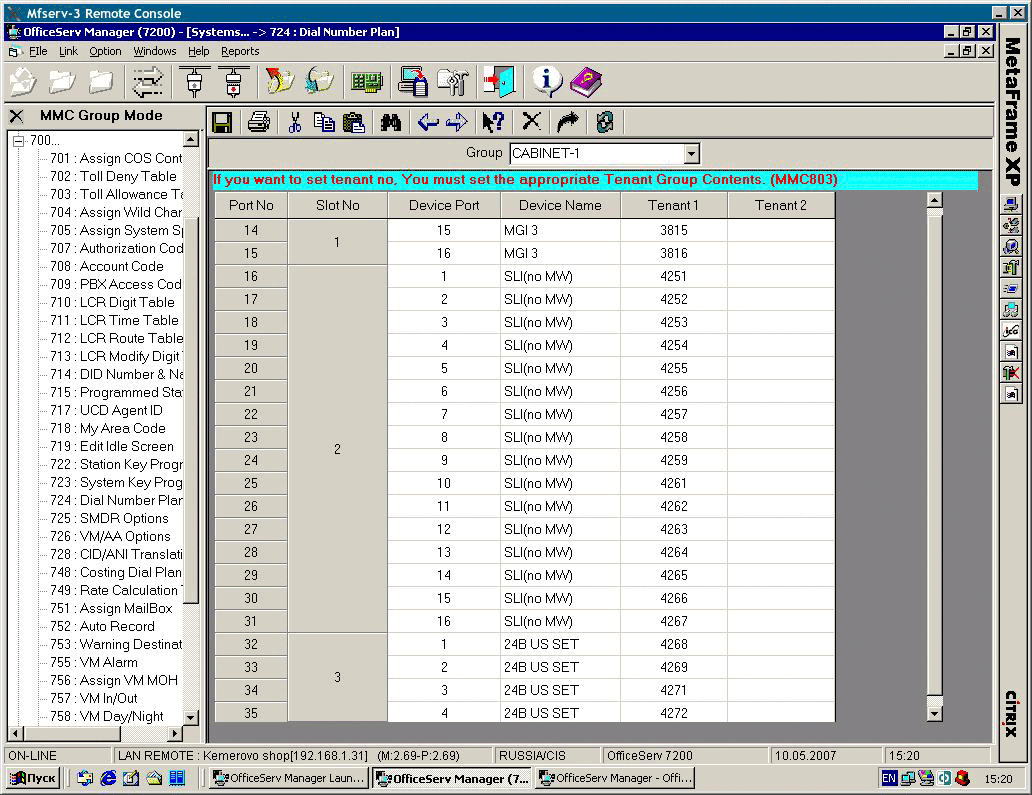Viewport: 1032px width, 795px height.
Task: Click the context help pointer icon
Action: tap(493, 122)
